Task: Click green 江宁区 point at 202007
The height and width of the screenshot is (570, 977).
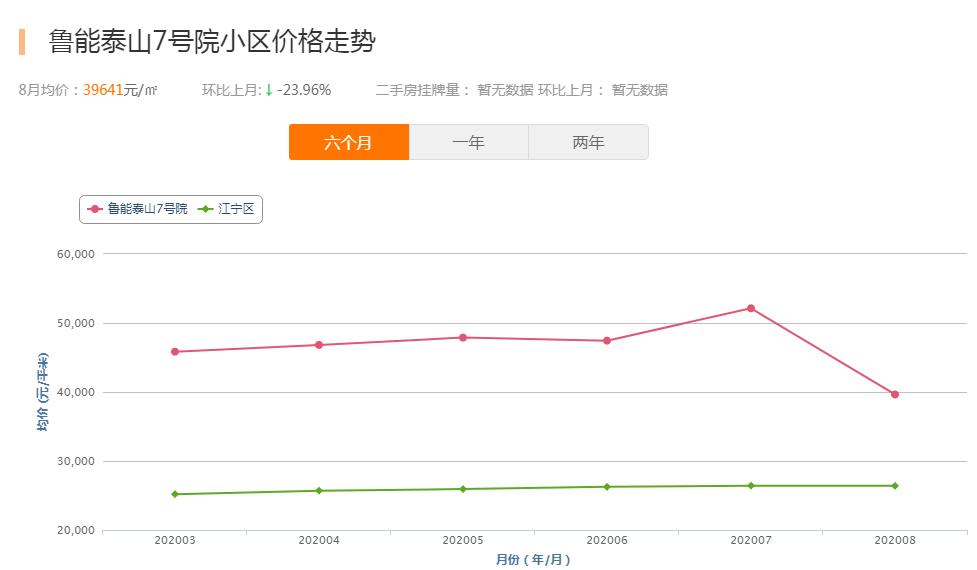Action: 751,486
